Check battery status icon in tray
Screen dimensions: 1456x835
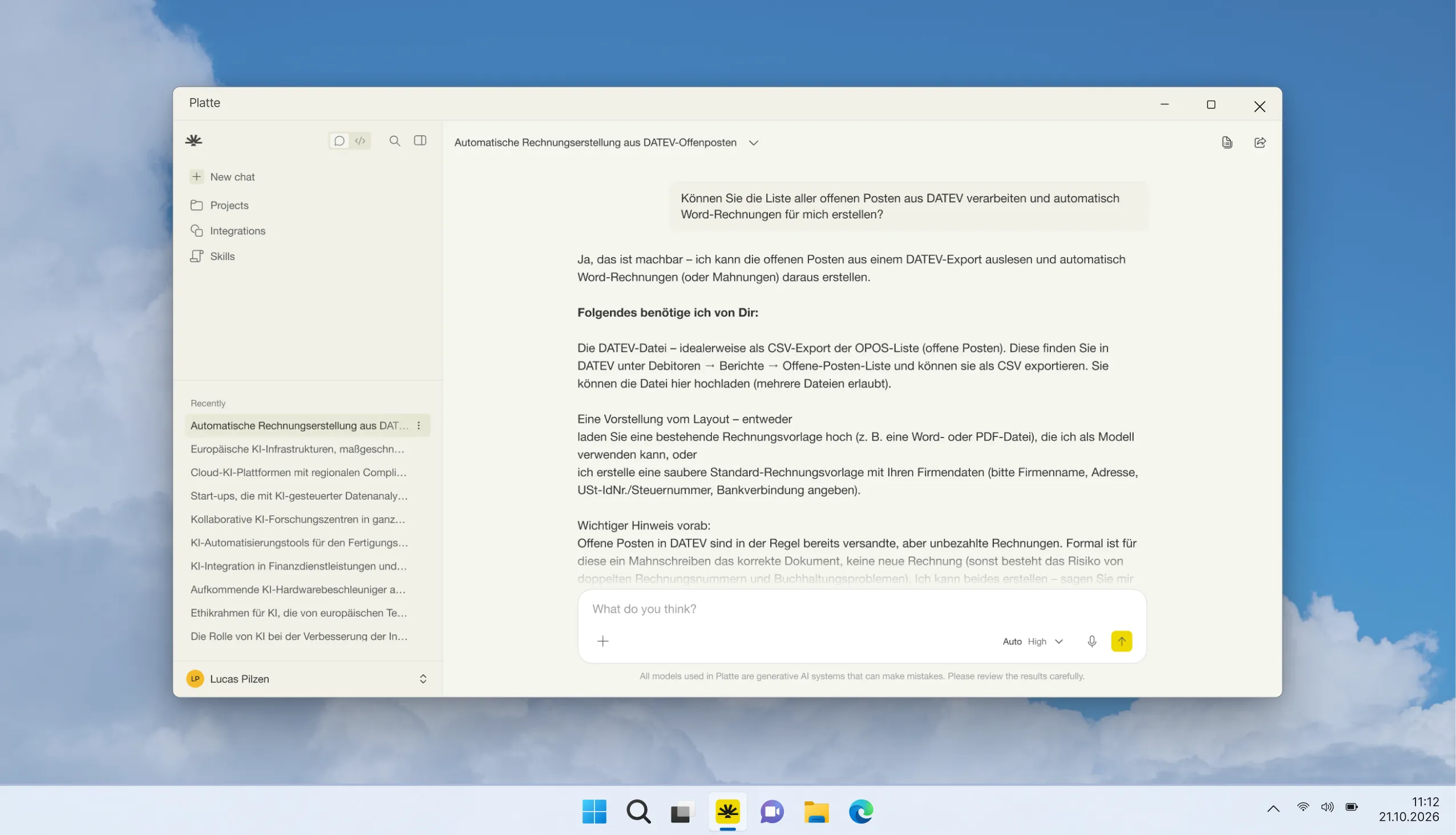[x=1352, y=808]
